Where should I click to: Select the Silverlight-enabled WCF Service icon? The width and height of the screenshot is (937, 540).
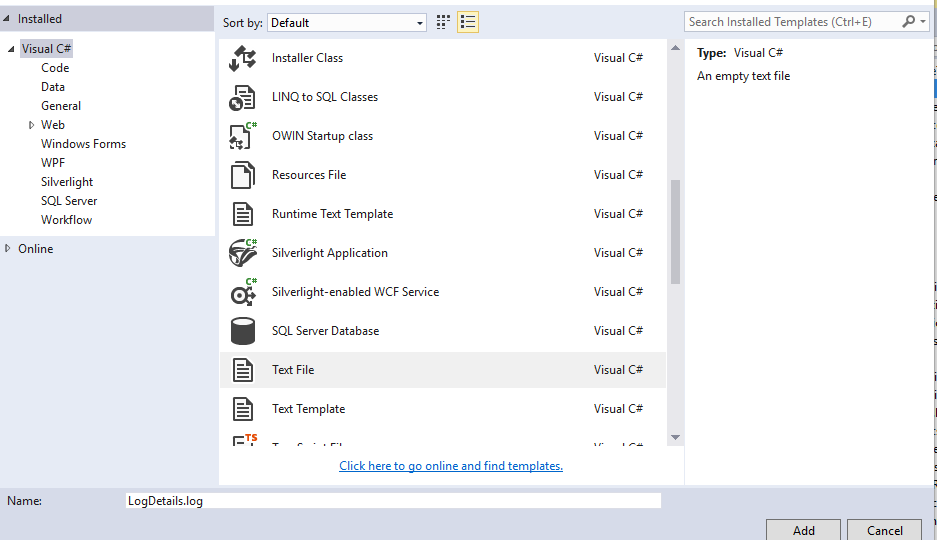click(x=243, y=292)
